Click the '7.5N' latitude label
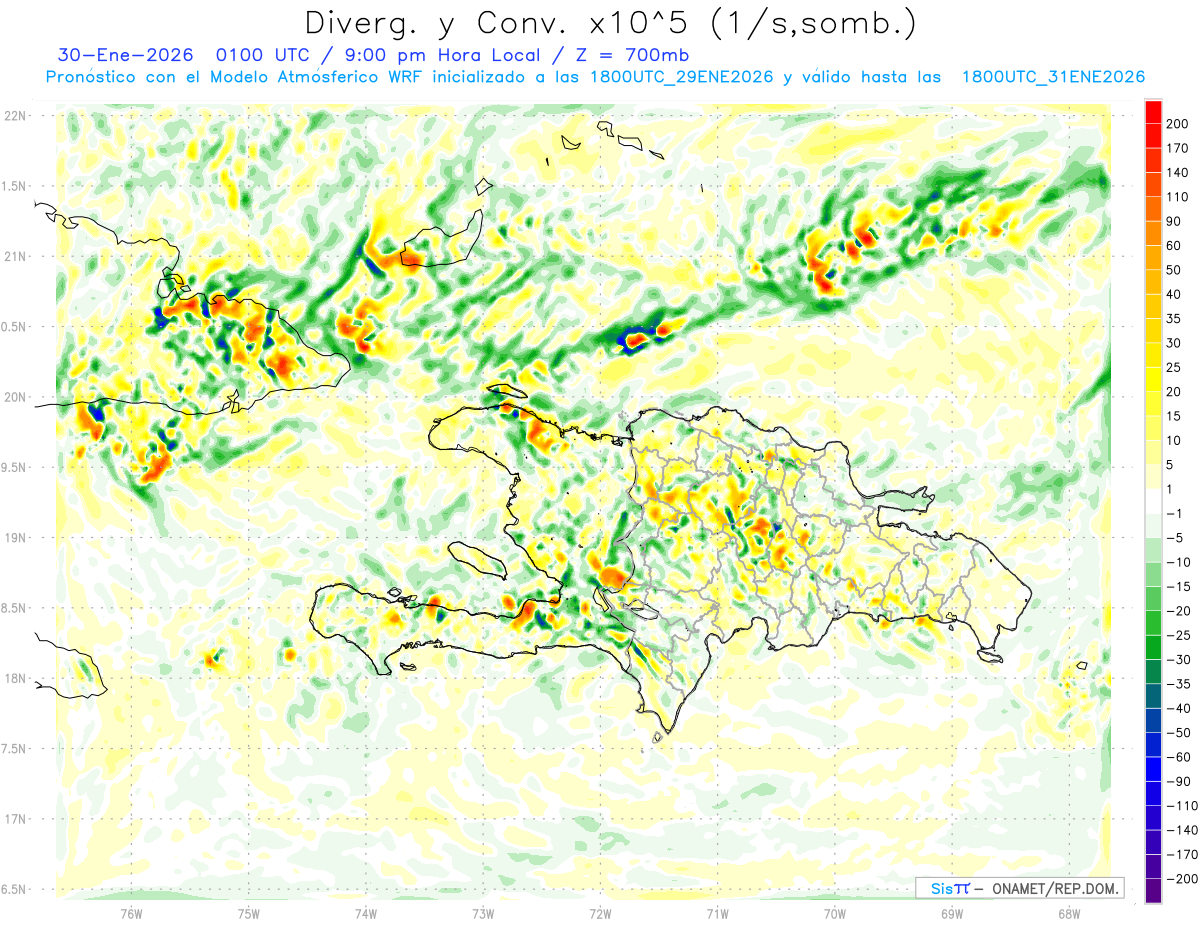The image size is (1200, 927). coord(14,748)
